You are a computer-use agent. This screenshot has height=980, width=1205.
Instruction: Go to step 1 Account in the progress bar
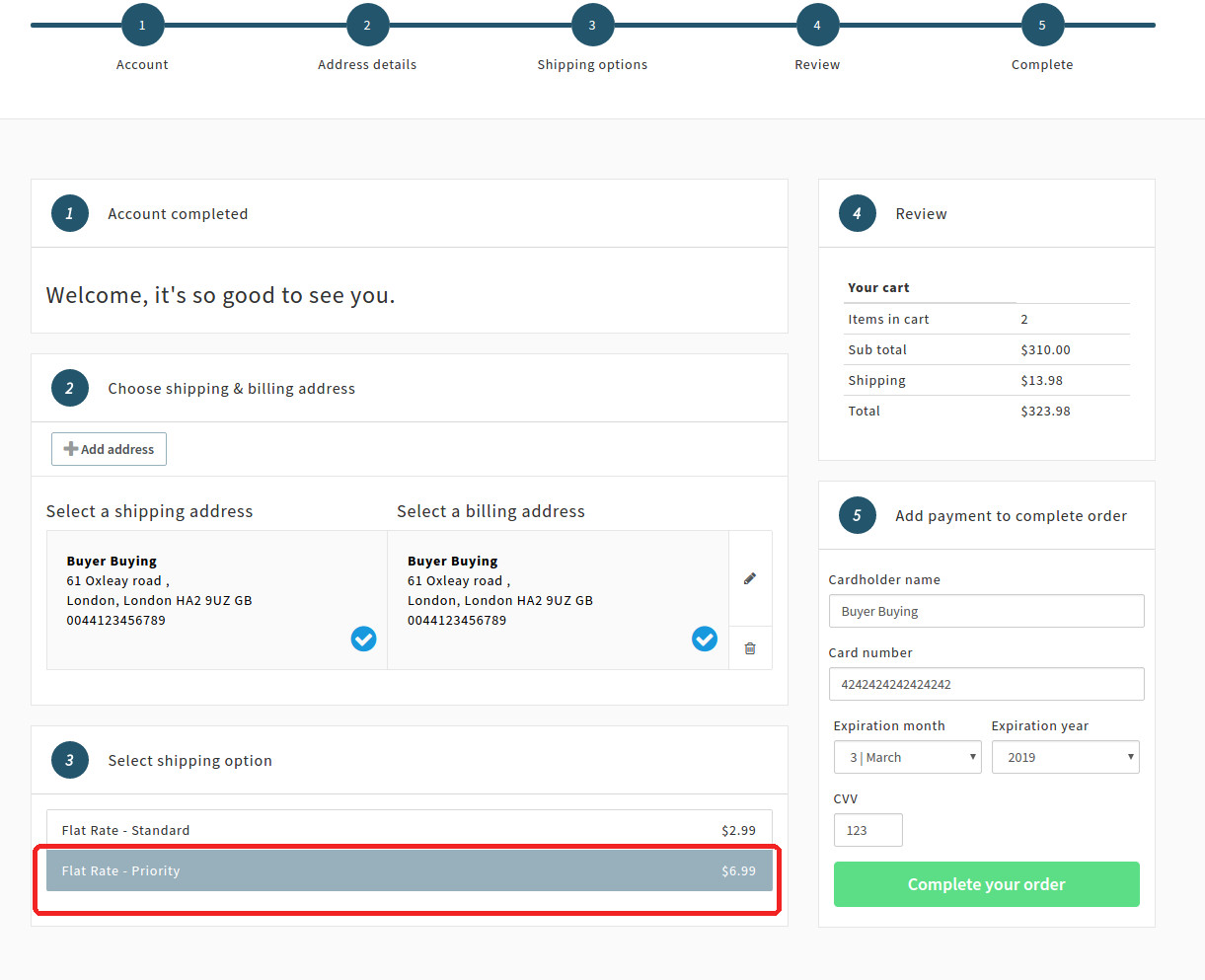coord(143,26)
